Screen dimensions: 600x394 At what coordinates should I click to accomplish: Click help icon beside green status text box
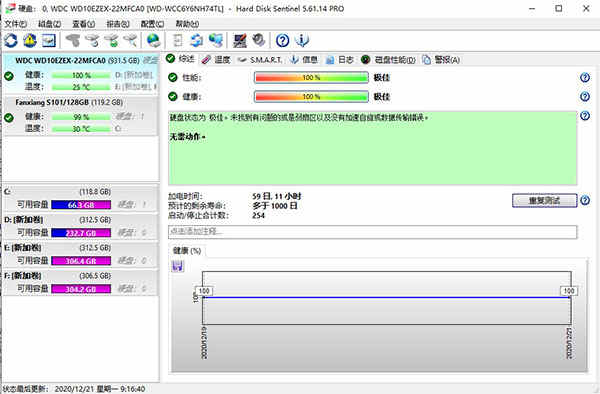tap(585, 116)
